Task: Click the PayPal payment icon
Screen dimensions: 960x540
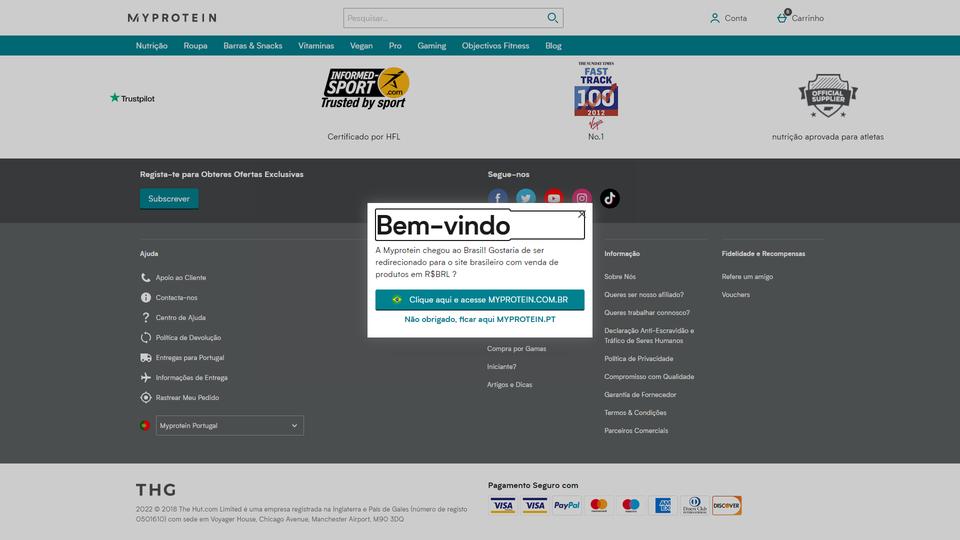Action: 567,506
